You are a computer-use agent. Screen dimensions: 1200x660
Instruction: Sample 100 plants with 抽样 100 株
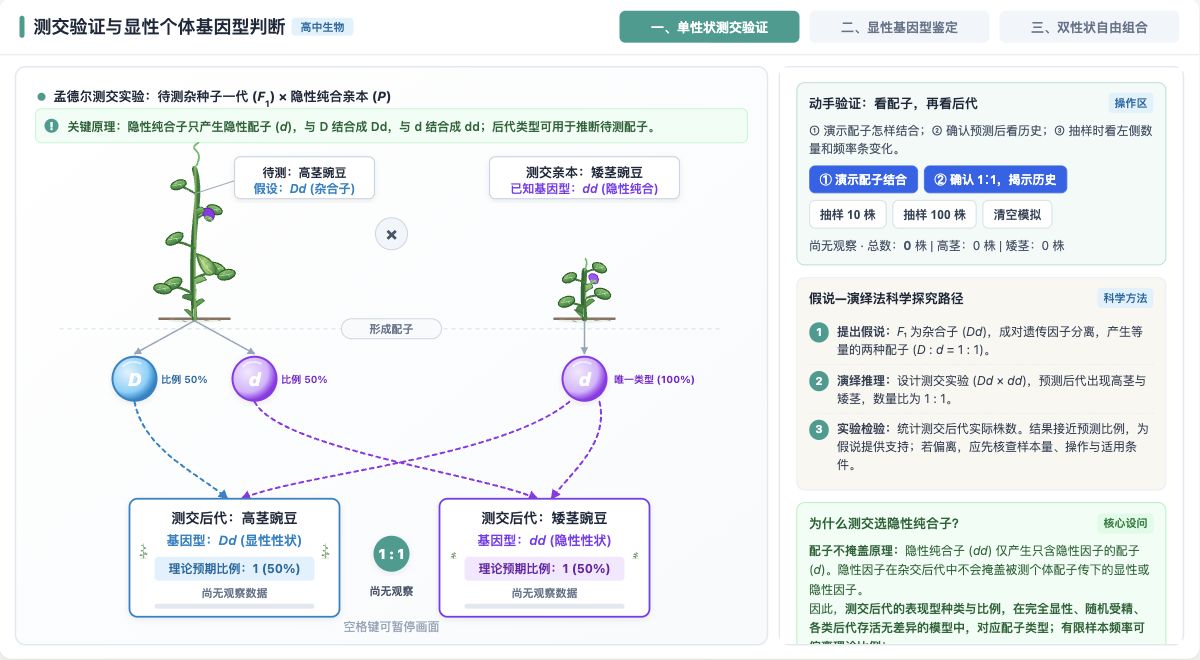click(x=934, y=215)
